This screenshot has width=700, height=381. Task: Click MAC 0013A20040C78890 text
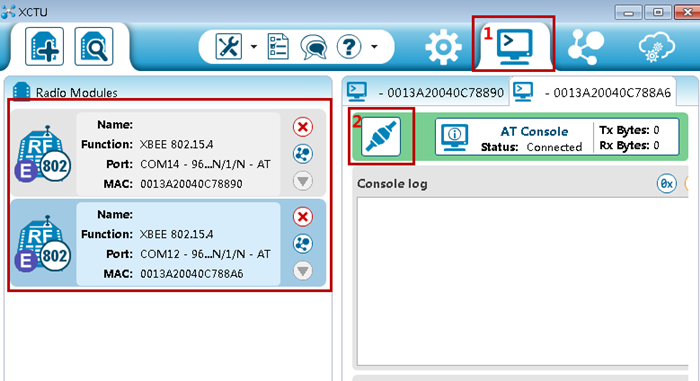[x=192, y=184]
